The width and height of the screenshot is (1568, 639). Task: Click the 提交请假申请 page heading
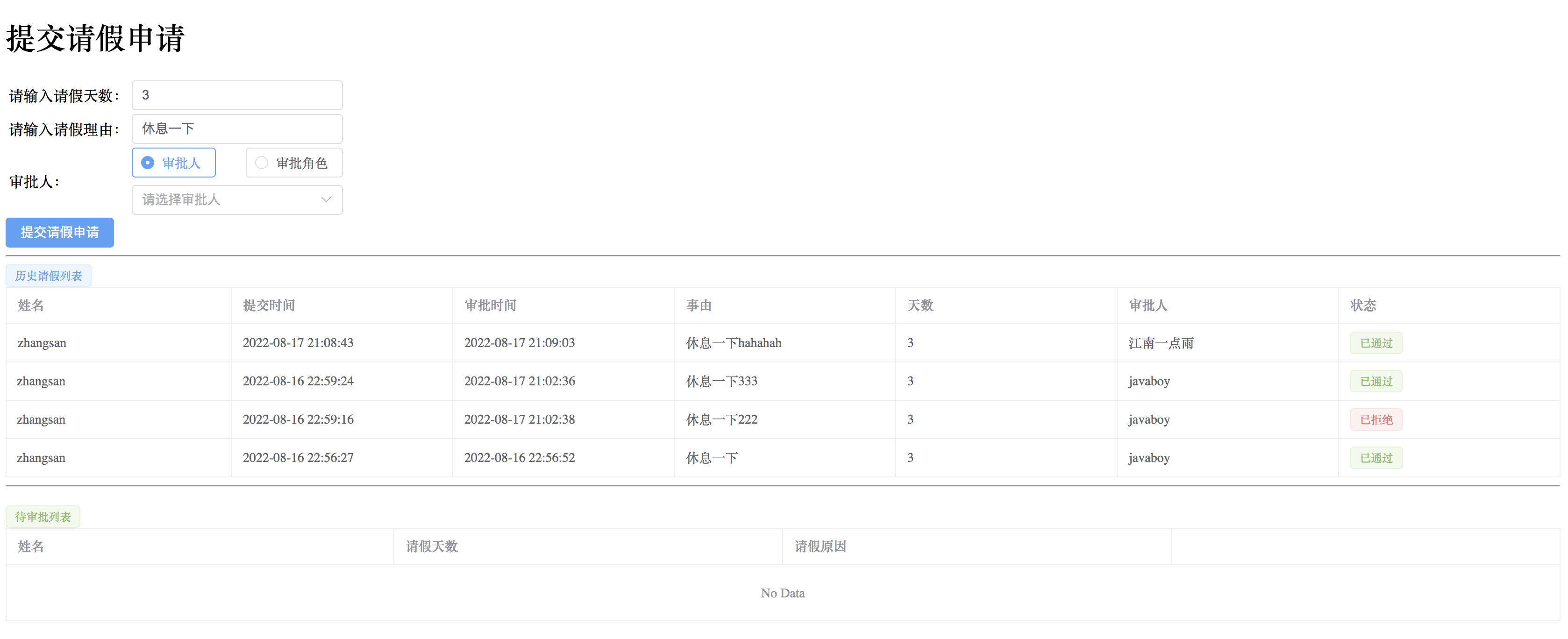pos(95,38)
